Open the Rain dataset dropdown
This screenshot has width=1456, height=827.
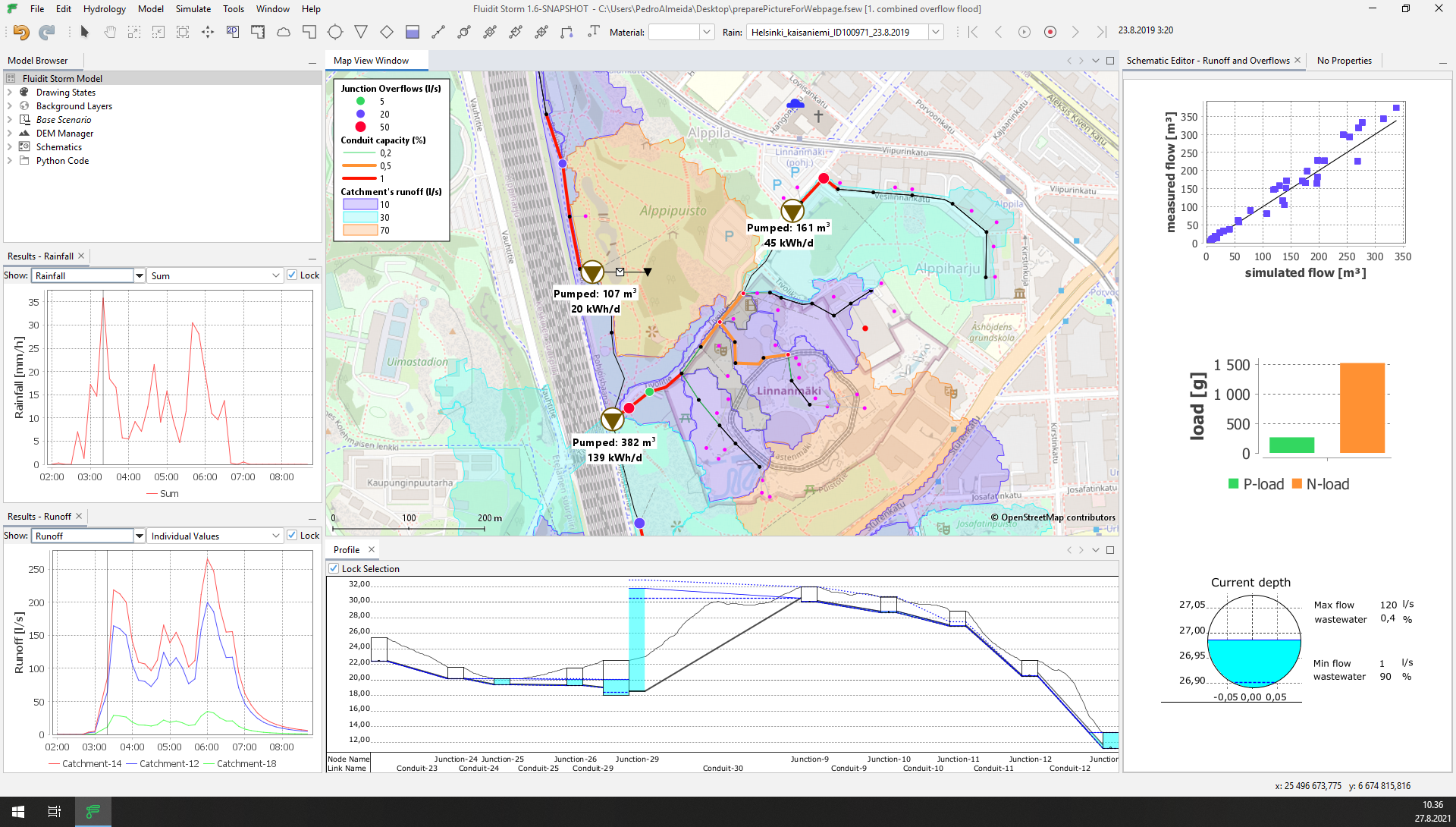pos(935,32)
